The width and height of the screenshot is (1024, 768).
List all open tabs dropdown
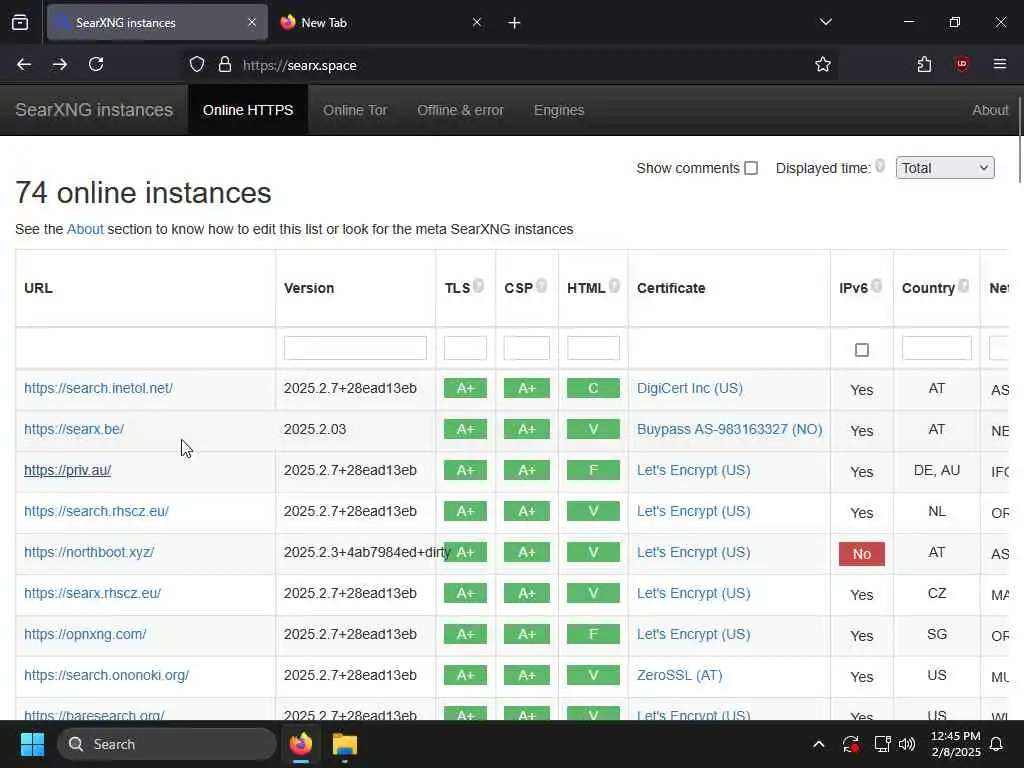point(825,22)
